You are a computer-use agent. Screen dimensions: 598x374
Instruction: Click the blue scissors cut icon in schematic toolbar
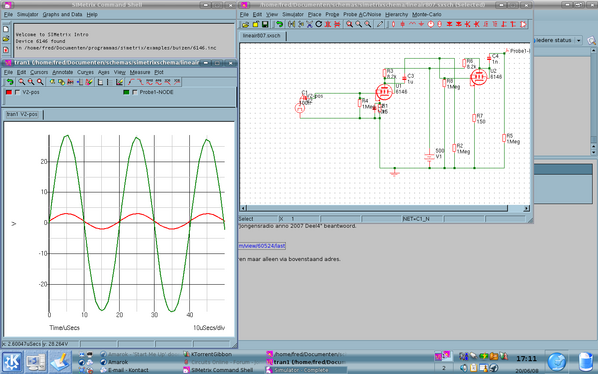[309, 24]
